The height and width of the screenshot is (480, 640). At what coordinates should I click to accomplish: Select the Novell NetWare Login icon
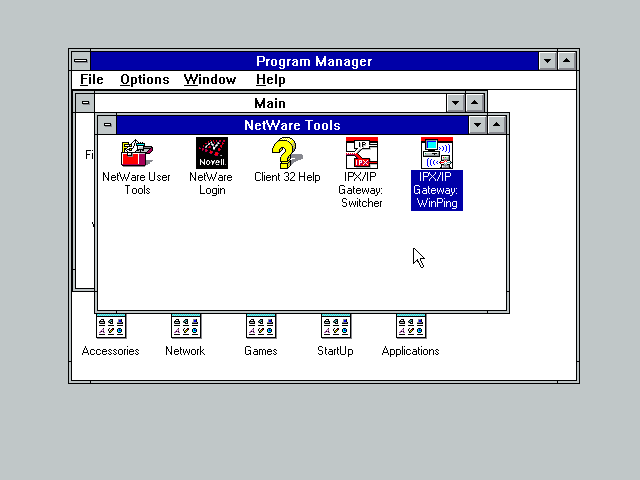click(x=212, y=153)
